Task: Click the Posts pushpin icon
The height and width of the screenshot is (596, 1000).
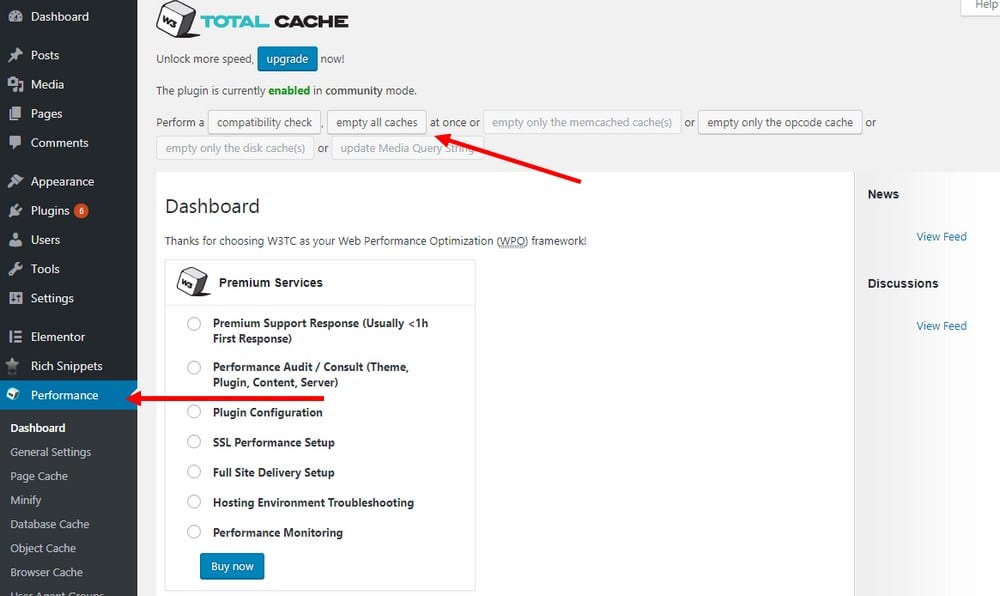Action: pyautogui.click(x=15, y=55)
